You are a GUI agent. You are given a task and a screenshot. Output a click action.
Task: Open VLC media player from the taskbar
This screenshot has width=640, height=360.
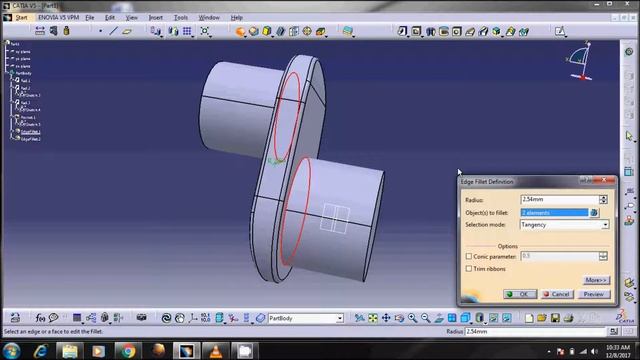point(215,351)
